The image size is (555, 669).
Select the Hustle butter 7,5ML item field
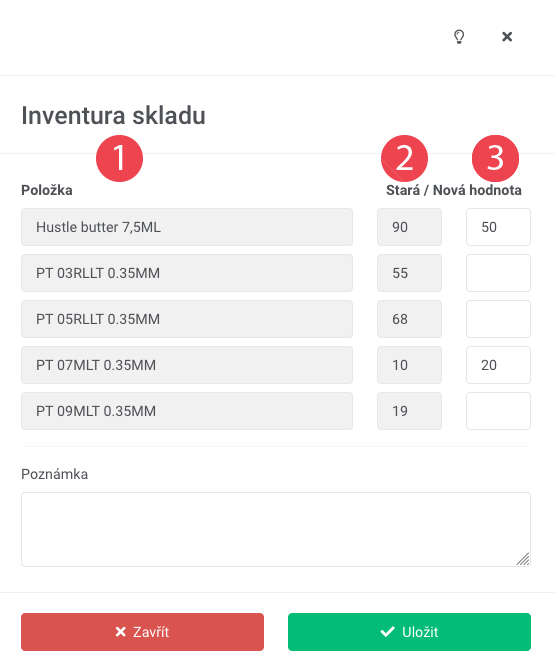point(187,227)
